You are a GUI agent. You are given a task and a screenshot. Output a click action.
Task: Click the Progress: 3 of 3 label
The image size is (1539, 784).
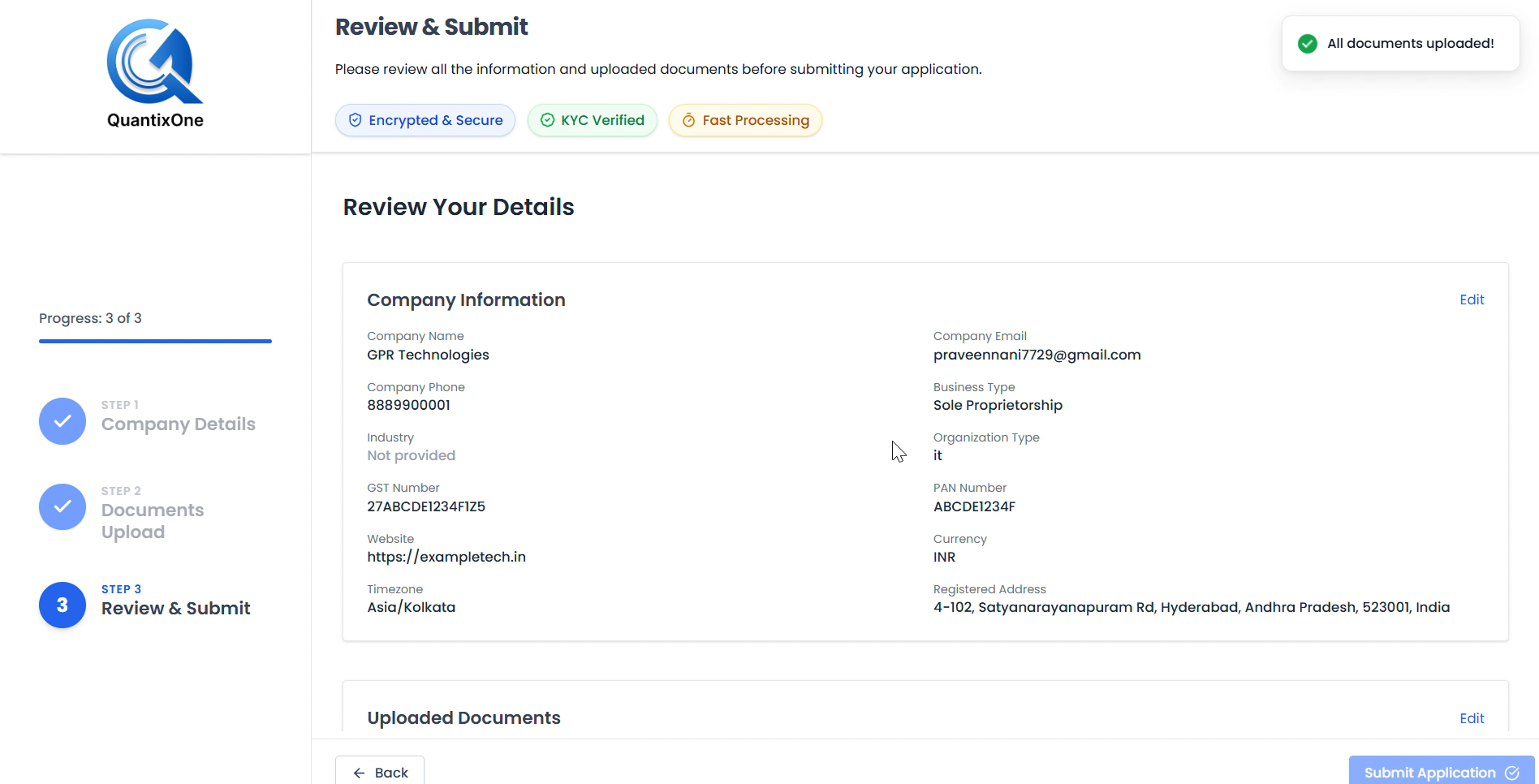pyautogui.click(x=90, y=318)
